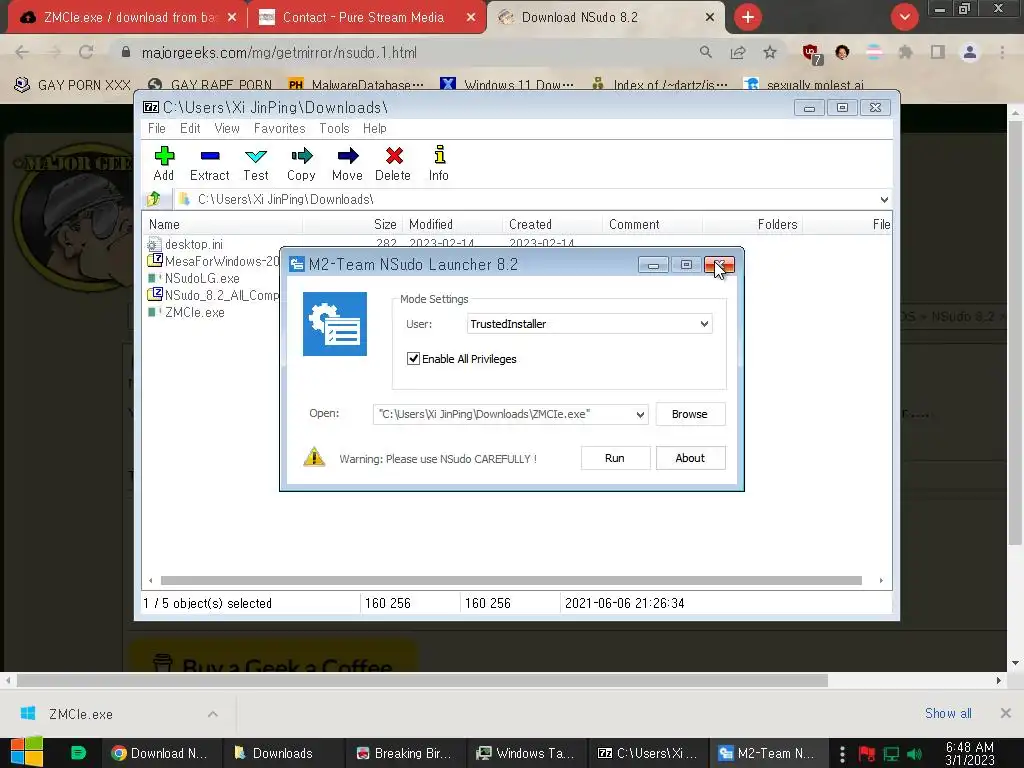Screen dimensions: 1024x768
Task: Click the uBlock shield extension icon
Action: pyautogui.click(x=812, y=54)
